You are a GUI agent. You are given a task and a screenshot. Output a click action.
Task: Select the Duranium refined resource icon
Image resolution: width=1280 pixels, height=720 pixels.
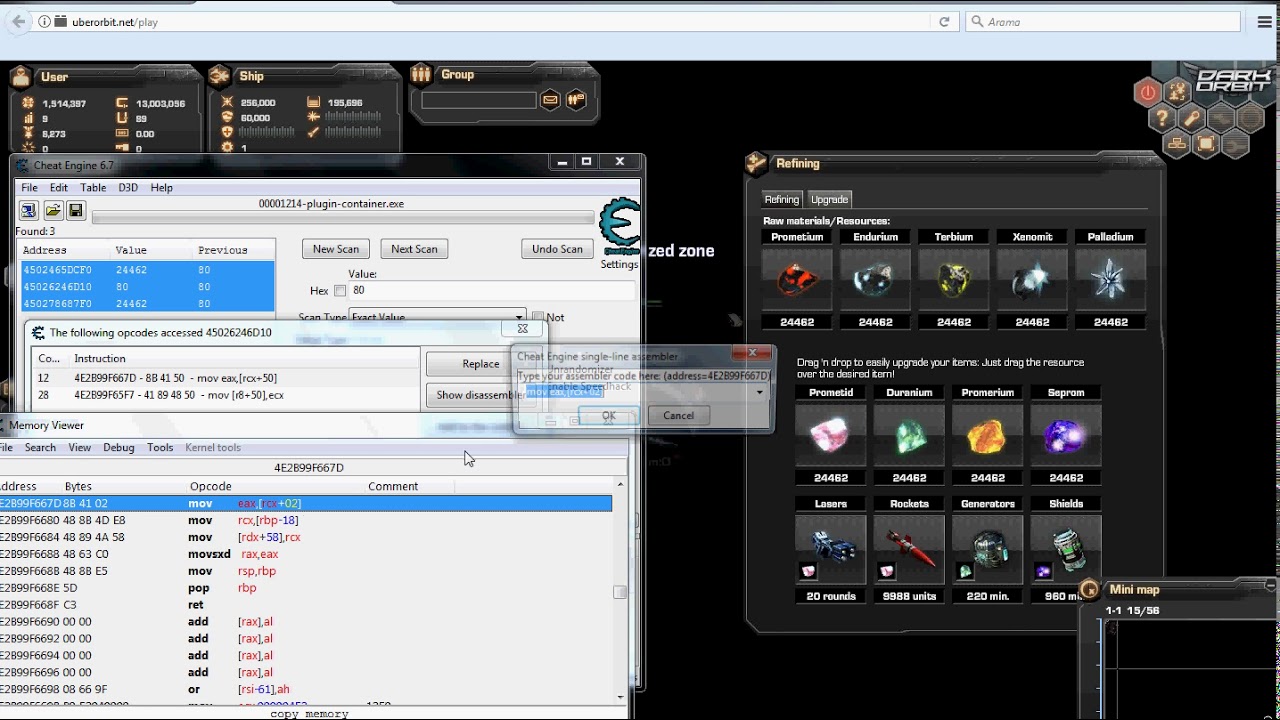point(909,436)
